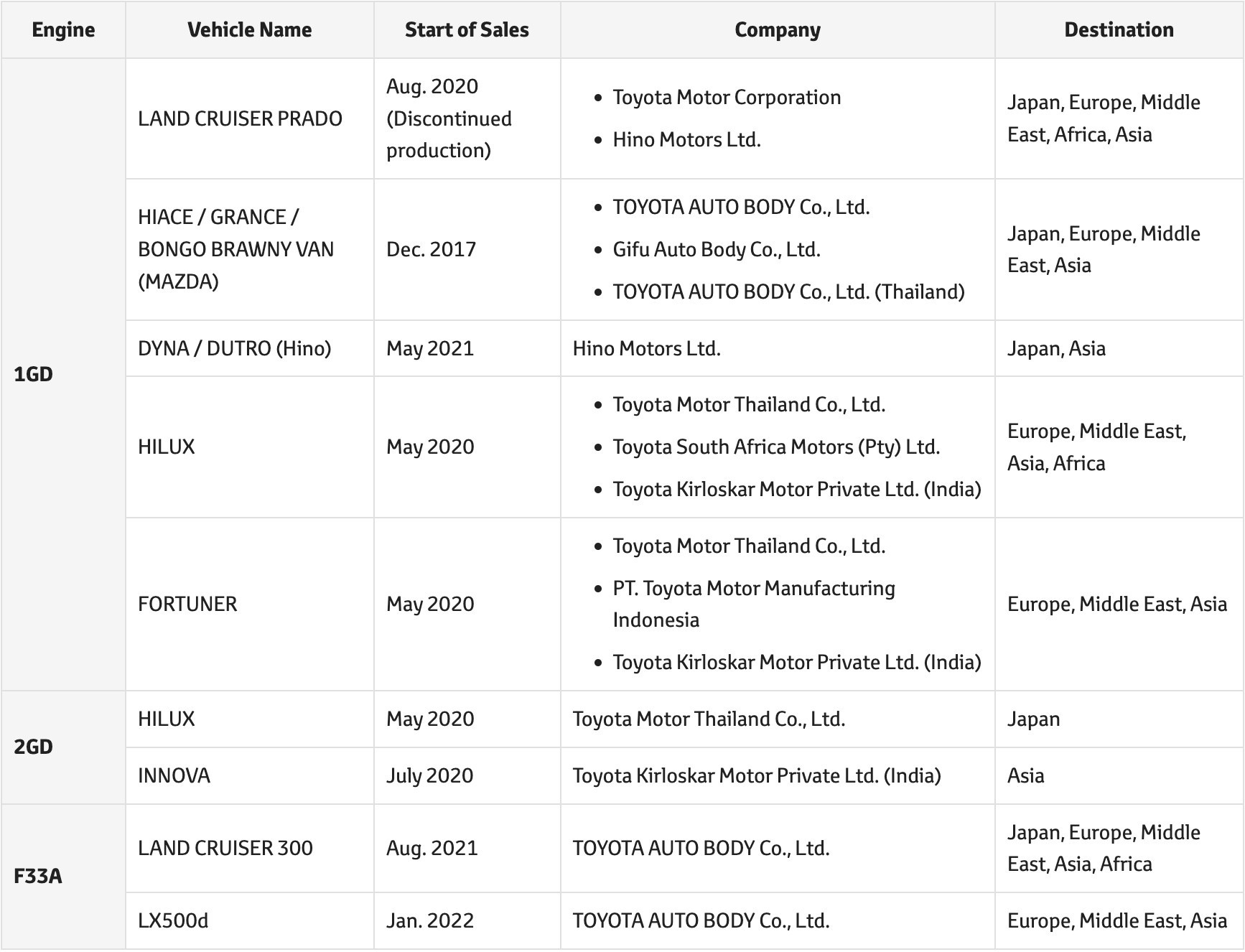Click the Destination column header
Screen dimensions: 1245x952
[1119, 29]
